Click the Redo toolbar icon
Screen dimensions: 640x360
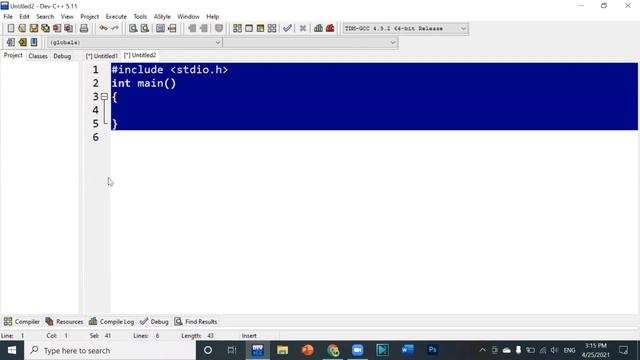115,28
